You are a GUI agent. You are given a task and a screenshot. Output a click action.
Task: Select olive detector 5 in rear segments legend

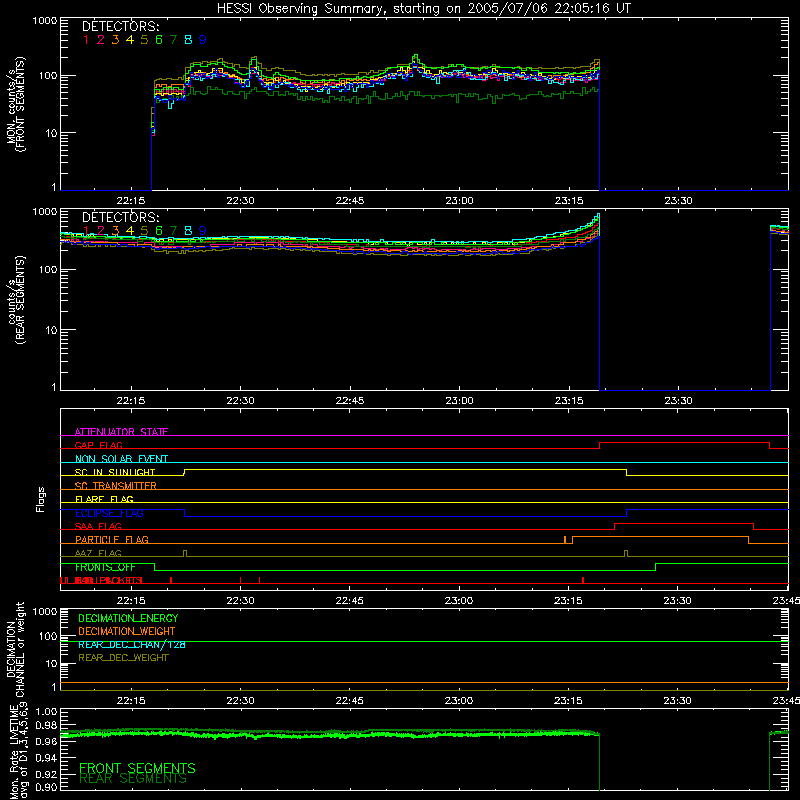pyautogui.click(x=144, y=231)
